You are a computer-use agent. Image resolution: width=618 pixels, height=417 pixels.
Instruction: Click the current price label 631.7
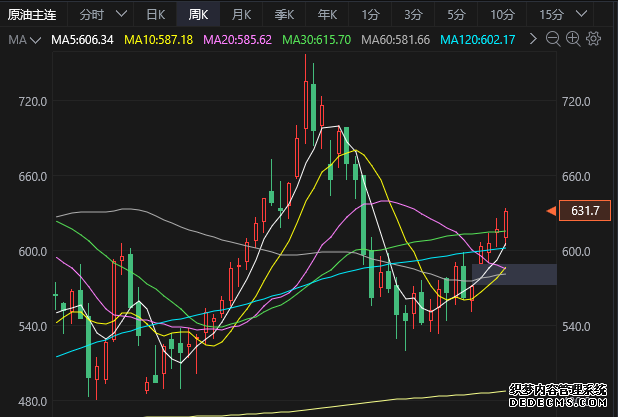(585, 210)
